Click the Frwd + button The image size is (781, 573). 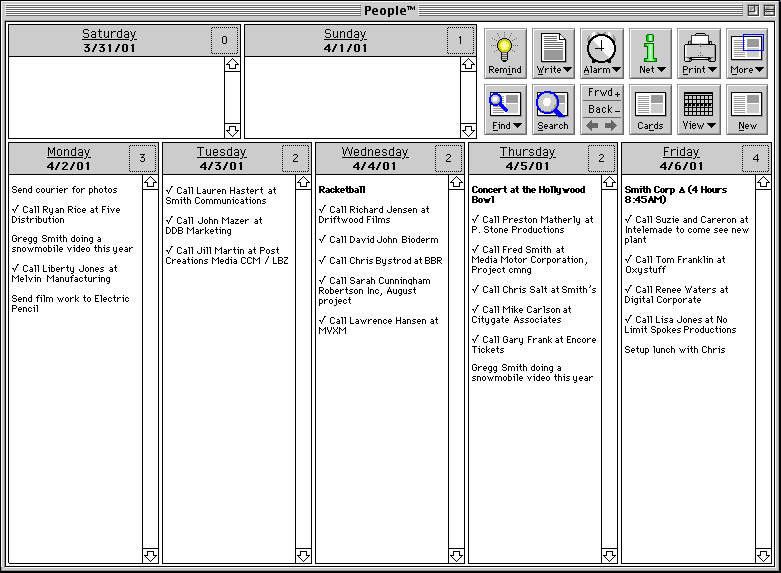(x=602, y=93)
